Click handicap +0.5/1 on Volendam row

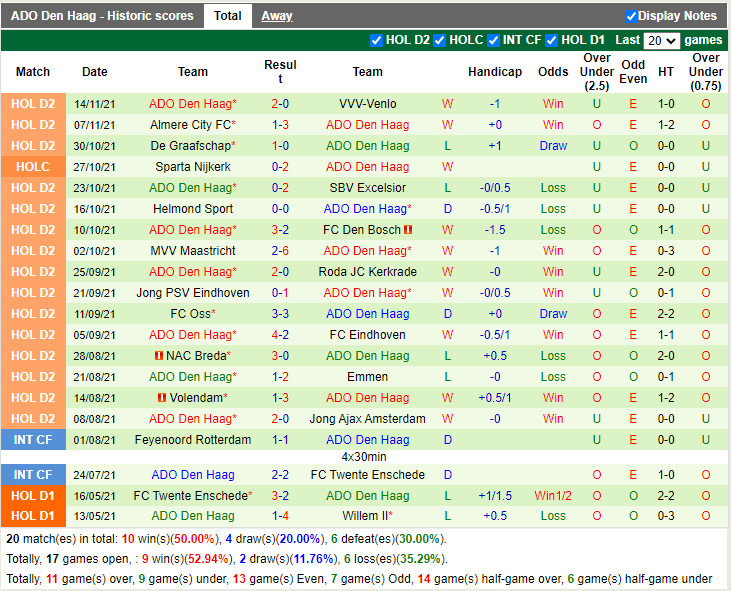pos(495,398)
